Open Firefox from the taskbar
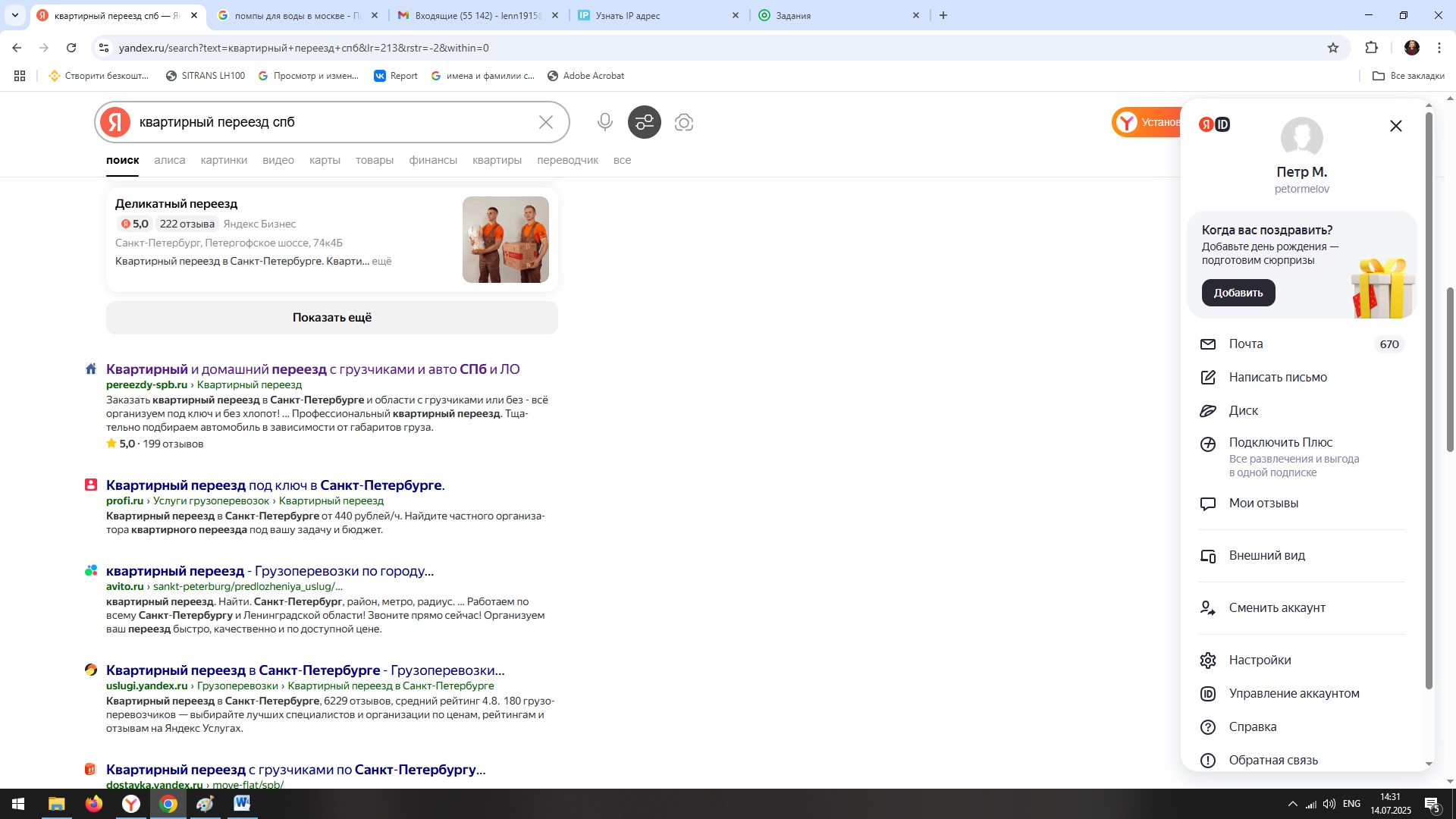The width and height of the screenshot is (1456, 819). [94, 804]
